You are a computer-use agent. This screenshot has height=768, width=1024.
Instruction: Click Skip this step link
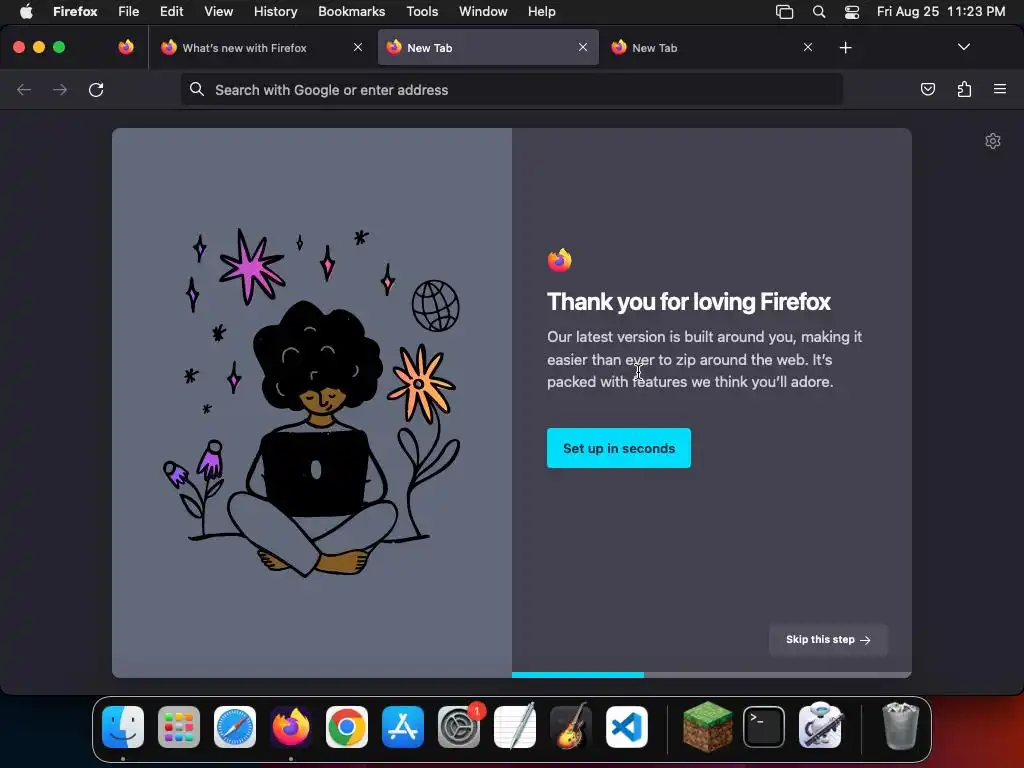point(828,640)
